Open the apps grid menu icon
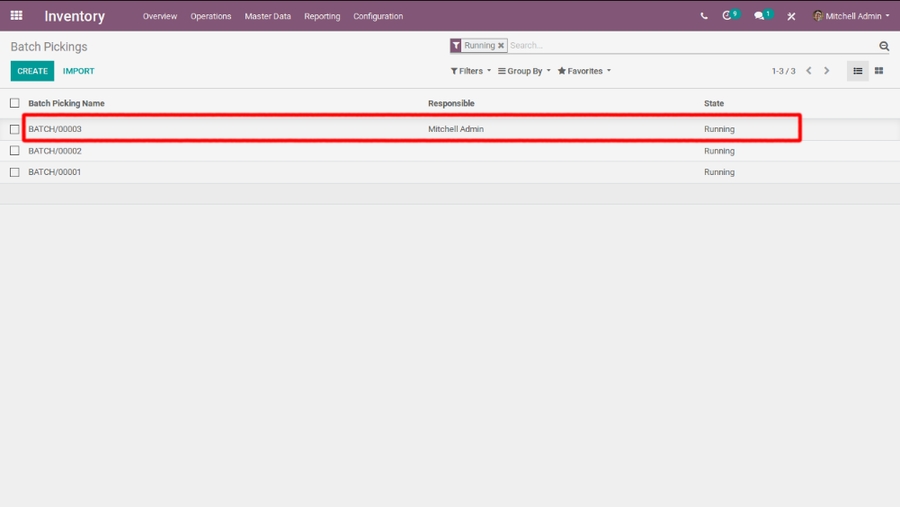Image resolution: width=900 pixels, height=507 pixels. tap(16, 16)
